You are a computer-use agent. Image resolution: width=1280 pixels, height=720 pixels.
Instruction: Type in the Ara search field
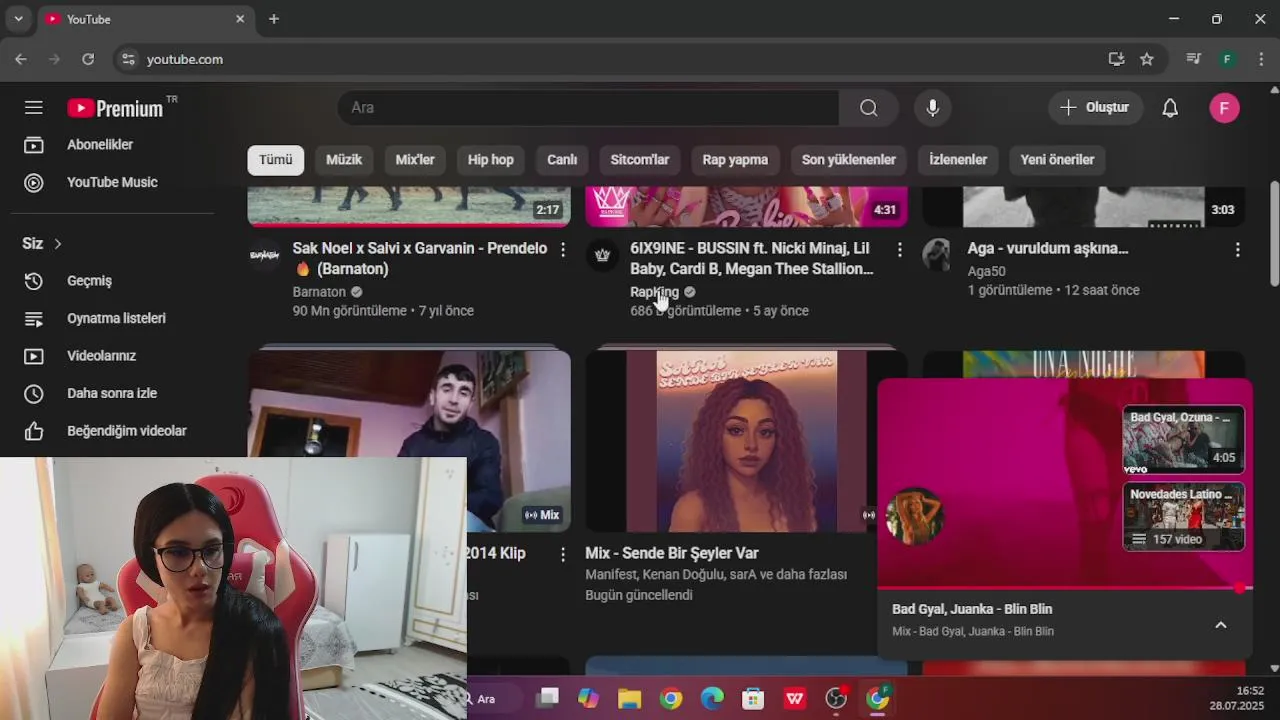click(x=588, y=108)
